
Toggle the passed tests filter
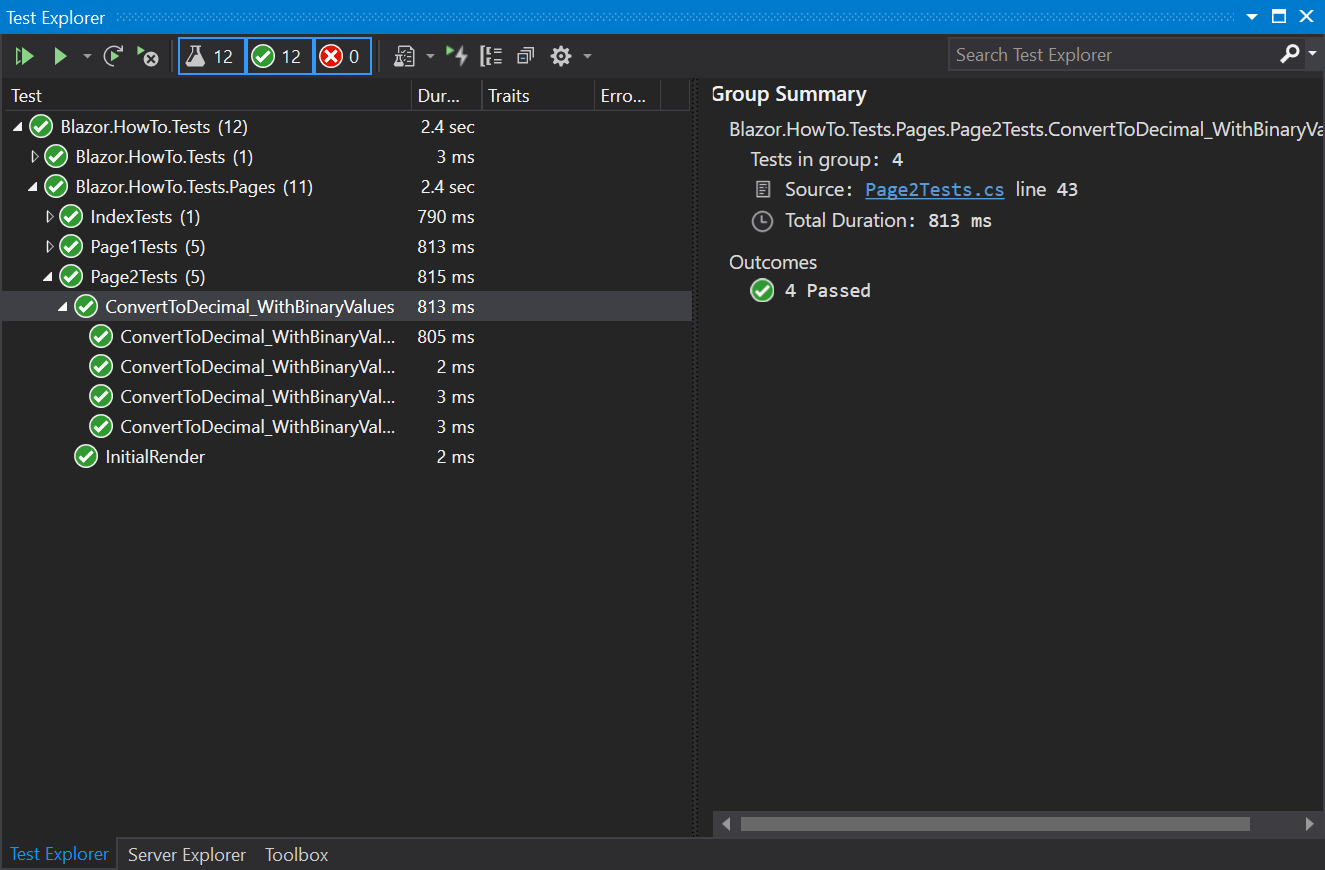point(279,56)
